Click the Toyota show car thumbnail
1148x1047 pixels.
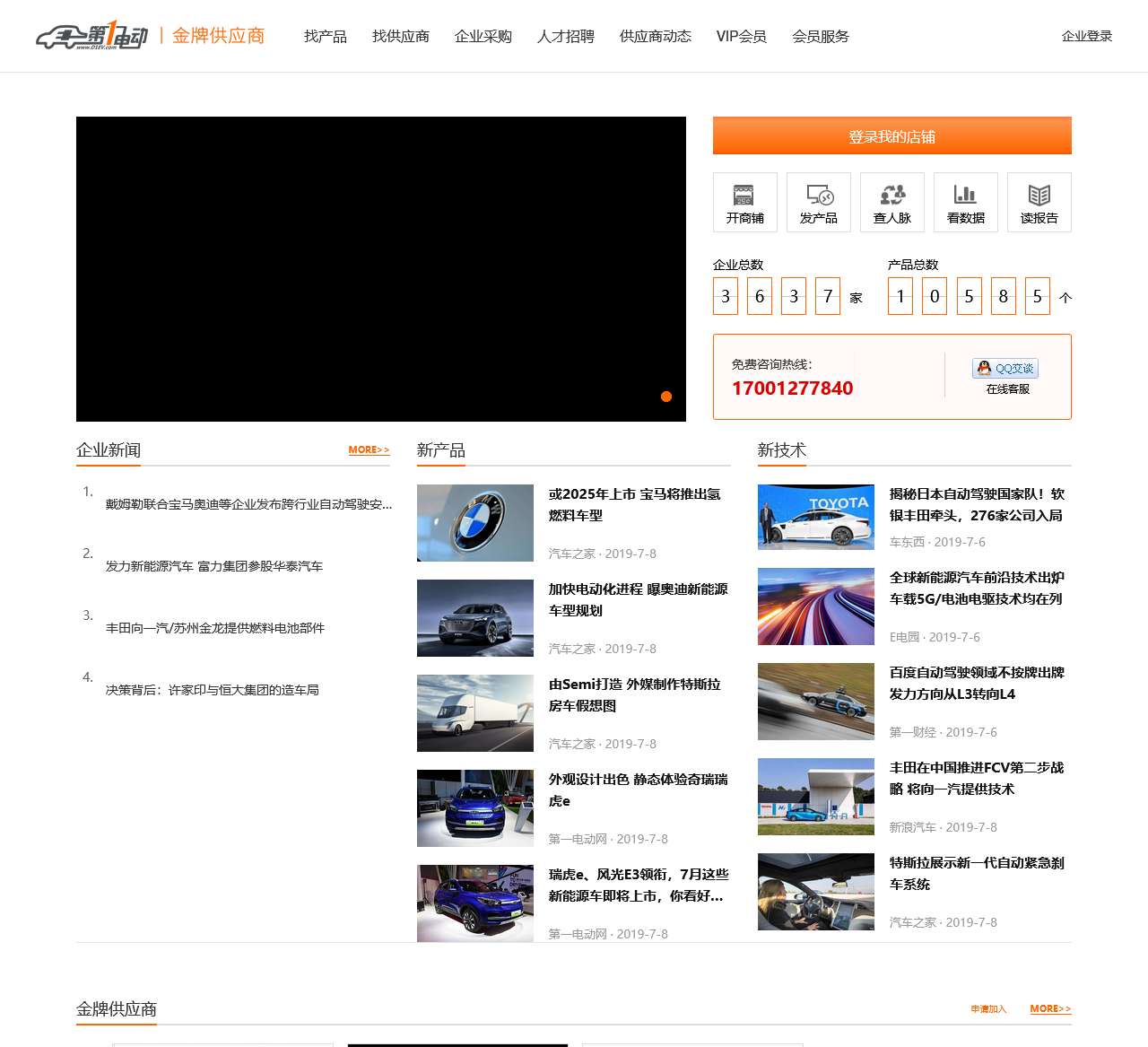click(816, 517)
